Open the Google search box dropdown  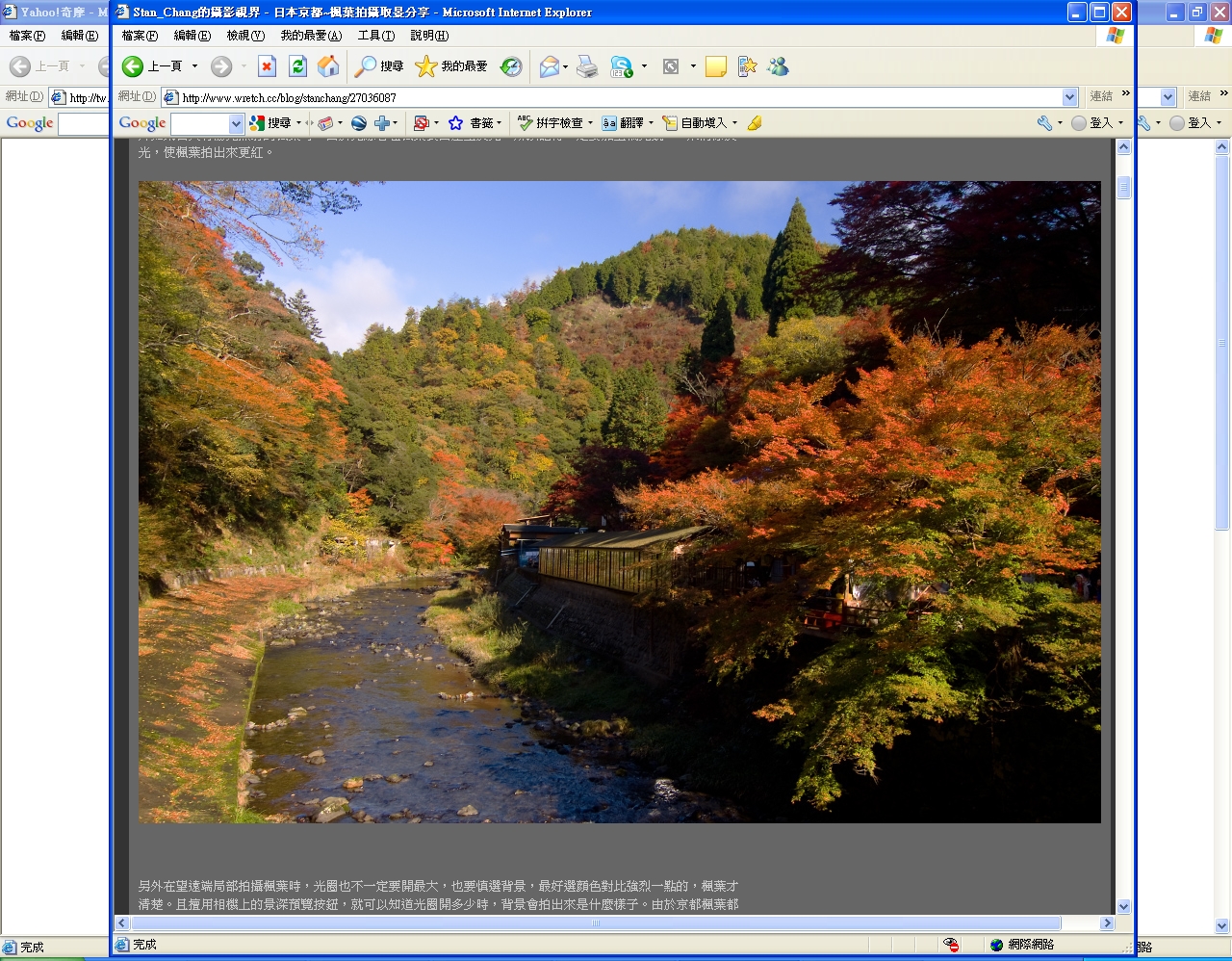[236, 123]
